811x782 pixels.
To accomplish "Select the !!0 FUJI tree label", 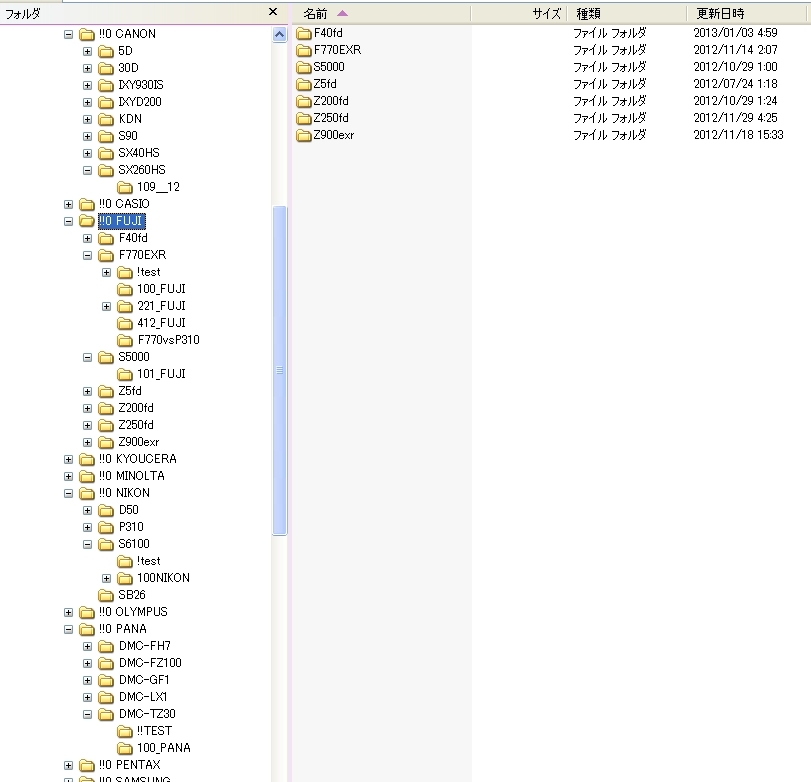I will pyautogui.click(x=122, y=221).
